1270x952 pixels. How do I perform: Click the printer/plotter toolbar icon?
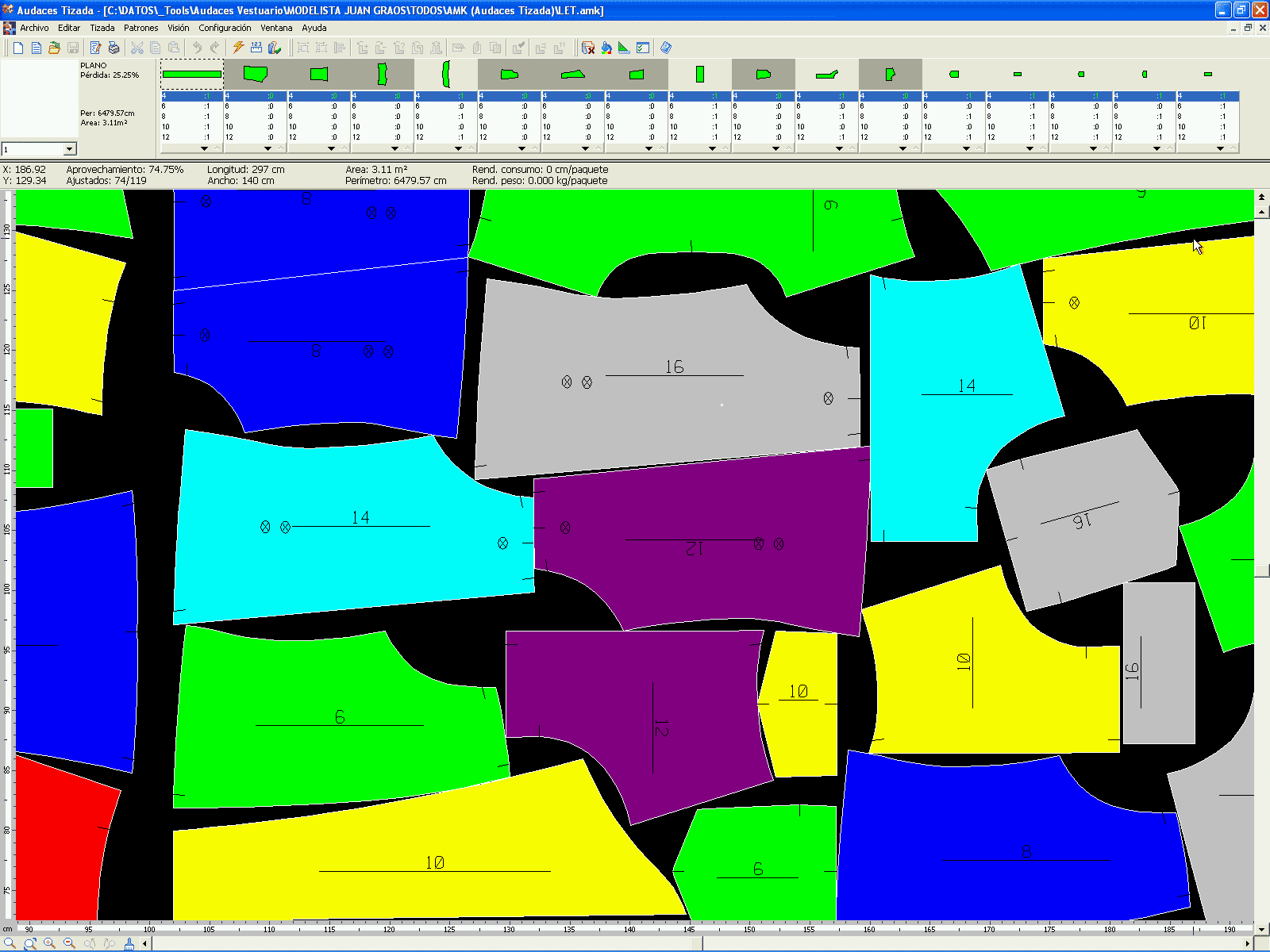pos(114,48)
